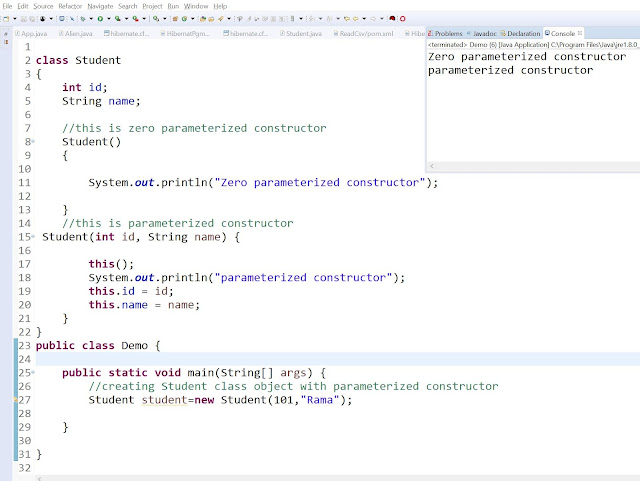The width and height of the screenshot is (640, 481).
Task: Collapse the Student() constructor at line 8
Action: click(x=33, y=142)
